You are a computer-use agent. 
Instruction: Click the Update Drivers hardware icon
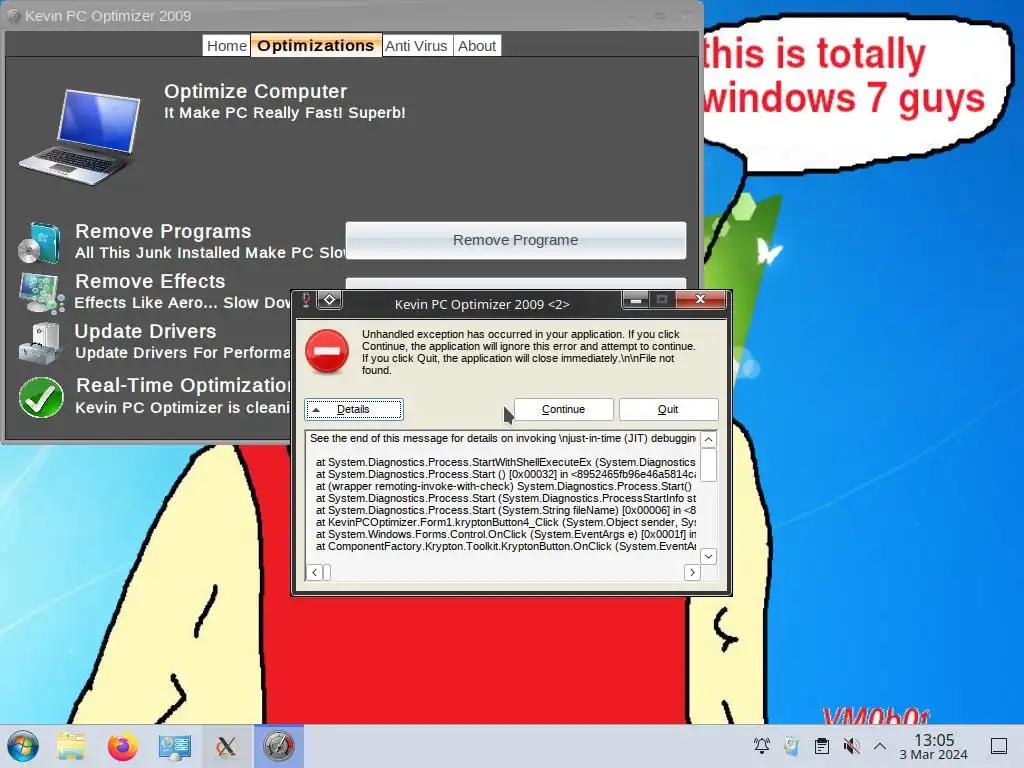pyautogui.click(x=40, y=343)
